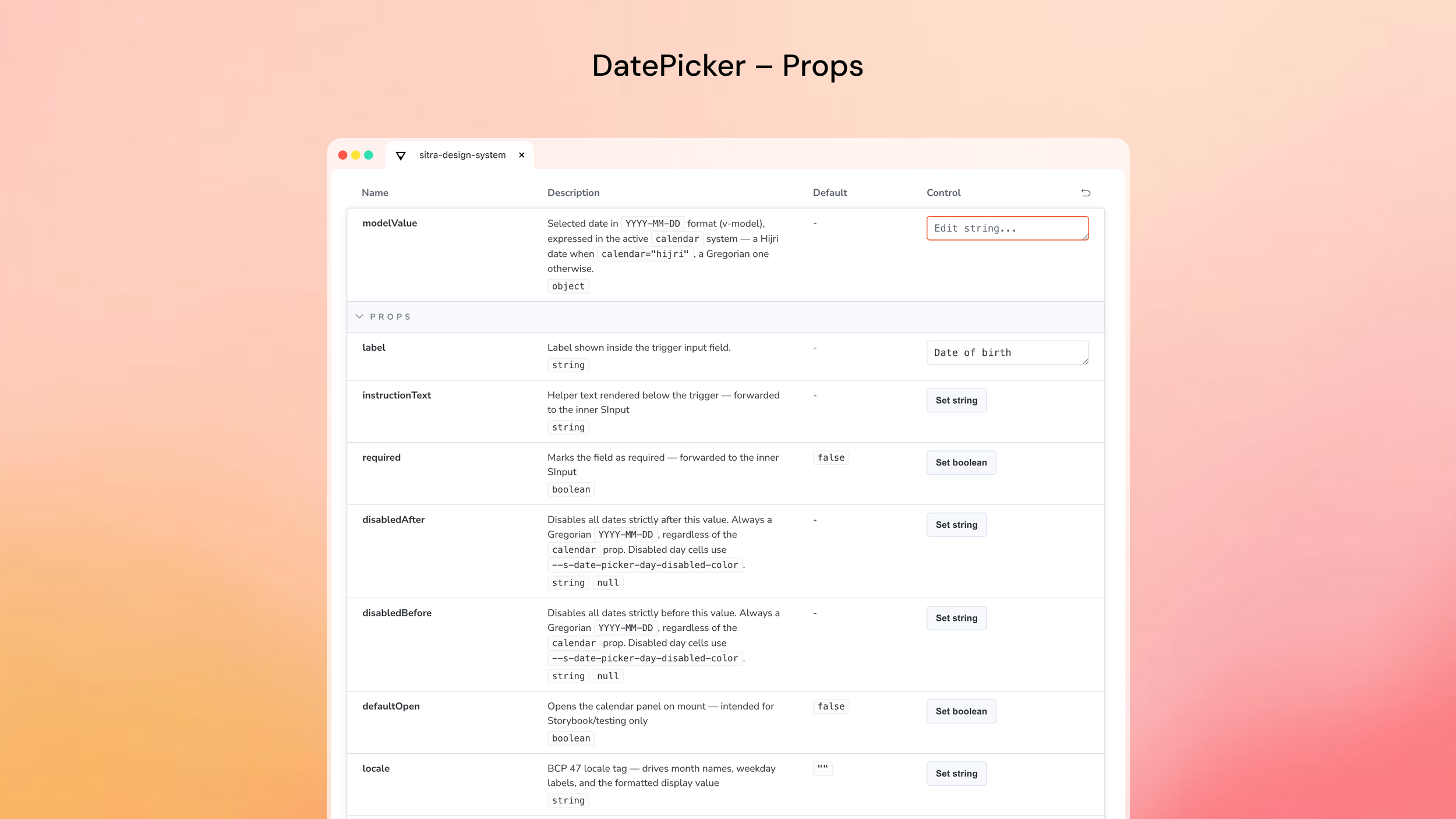This screenshot has width=1456, height=819.
Task: Click the locale prop name
Action: tap(376, 768)
